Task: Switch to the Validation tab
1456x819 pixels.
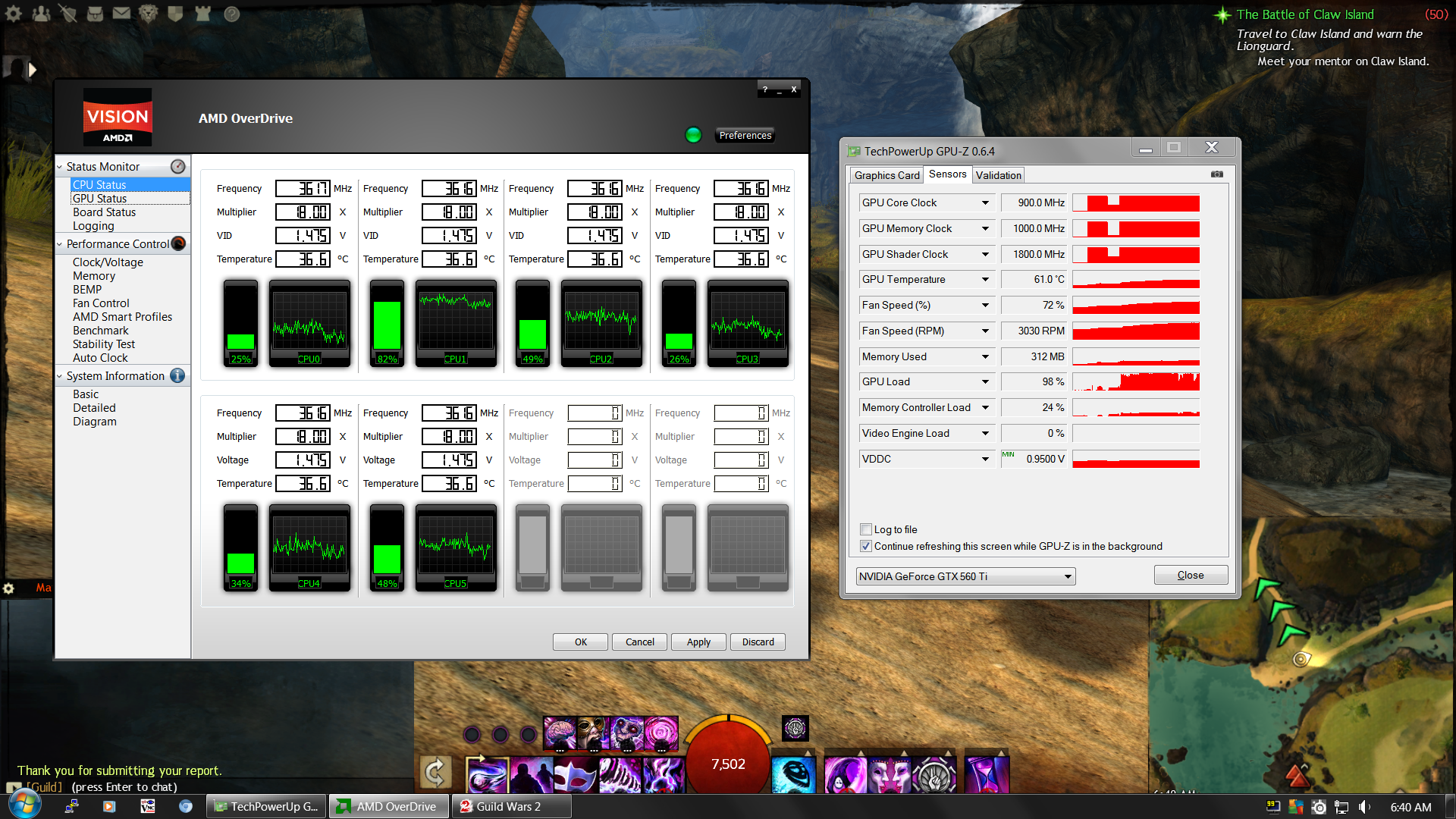Action: [998, 175]
